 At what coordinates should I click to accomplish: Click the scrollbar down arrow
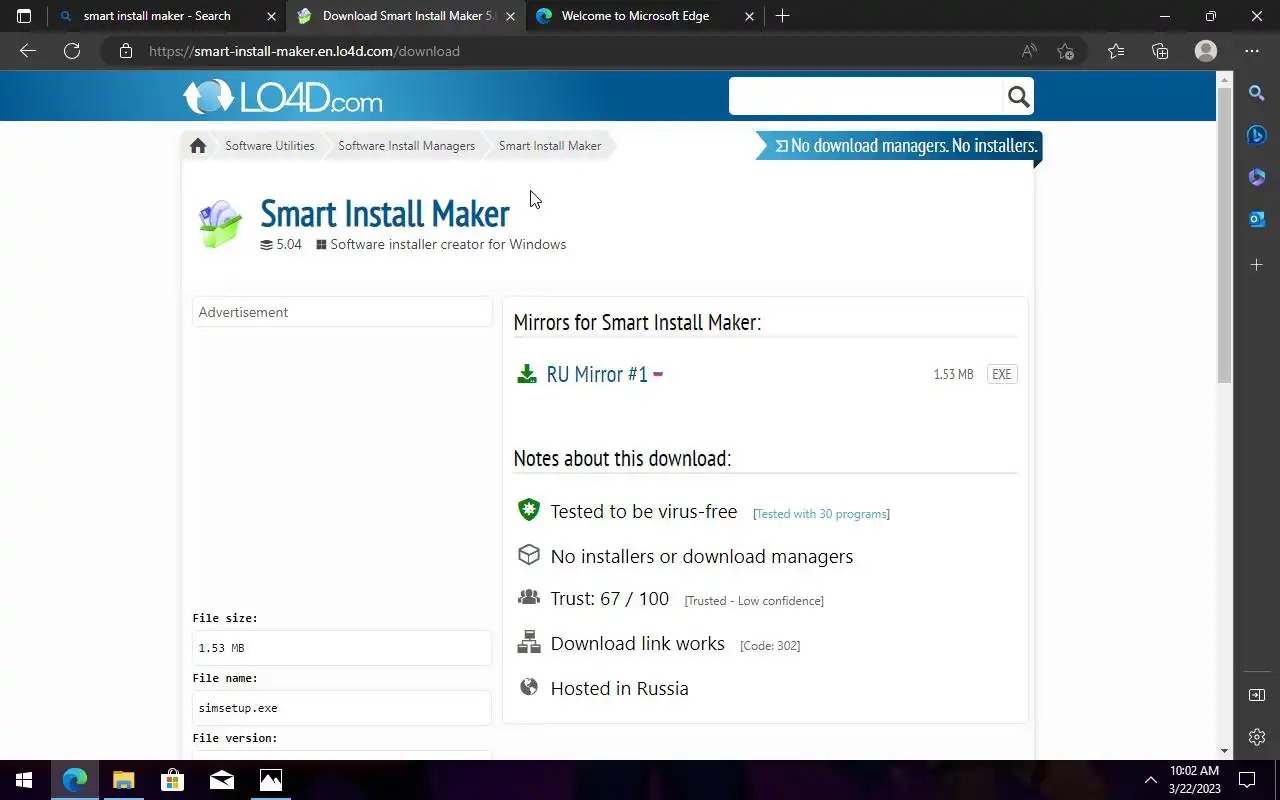click(1224, 751)
